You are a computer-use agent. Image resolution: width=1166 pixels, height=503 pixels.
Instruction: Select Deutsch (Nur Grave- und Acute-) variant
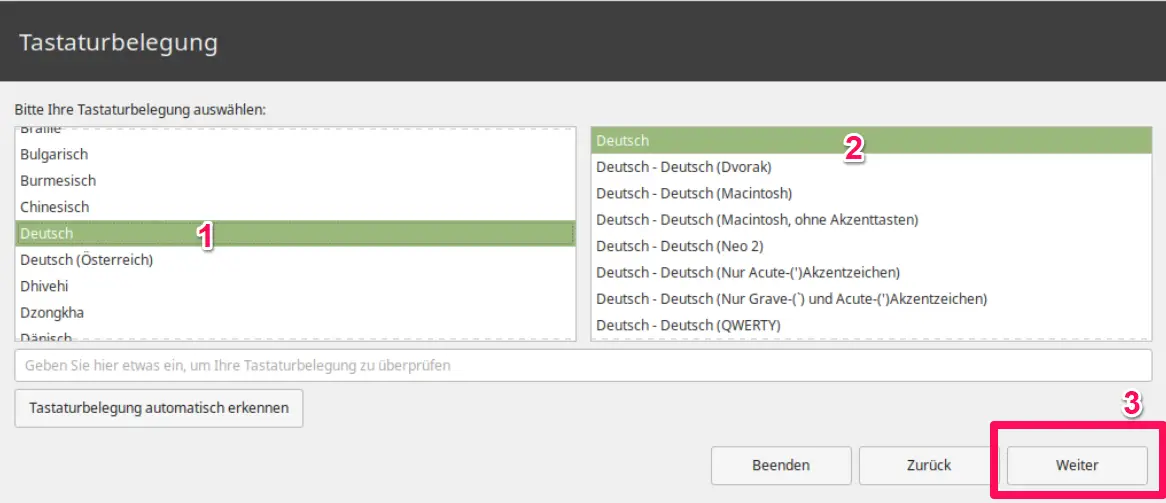coord(791,298)
